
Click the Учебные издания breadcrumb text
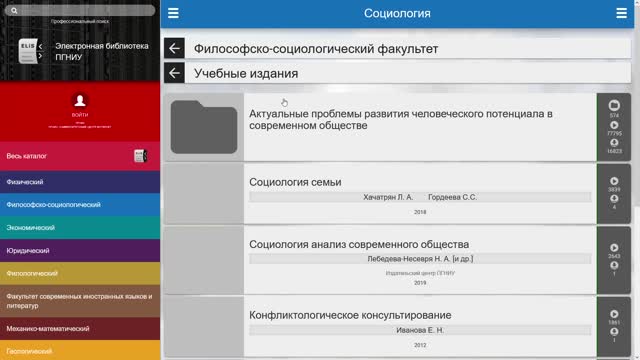point(246,73)
